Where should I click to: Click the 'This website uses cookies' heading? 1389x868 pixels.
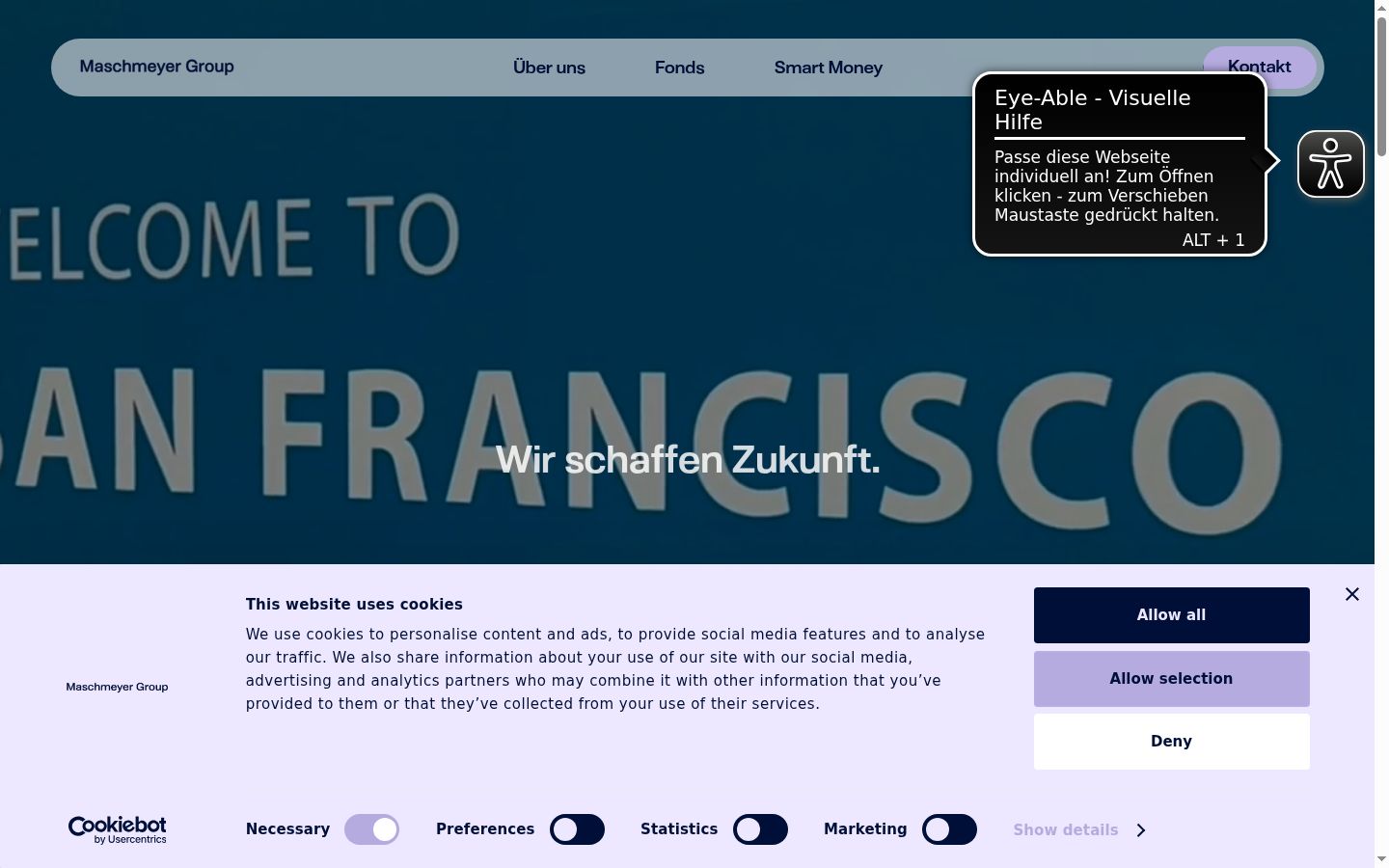click(354, 605)
